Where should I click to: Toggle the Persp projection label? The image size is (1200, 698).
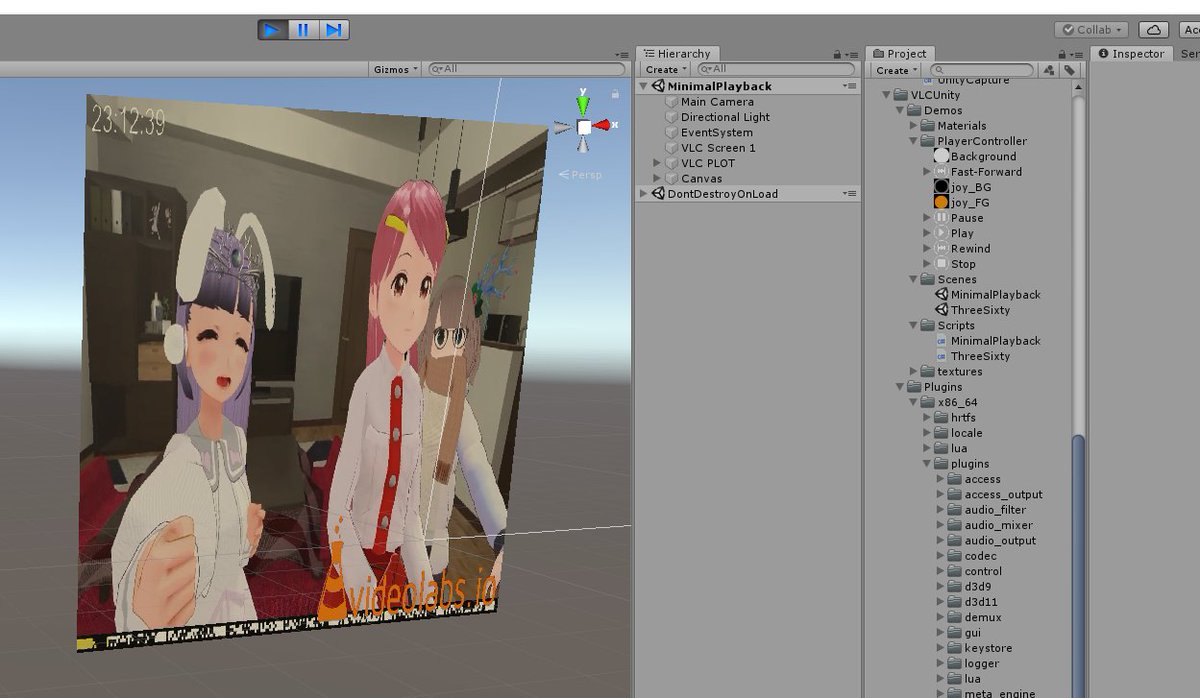tap(581, 174)
